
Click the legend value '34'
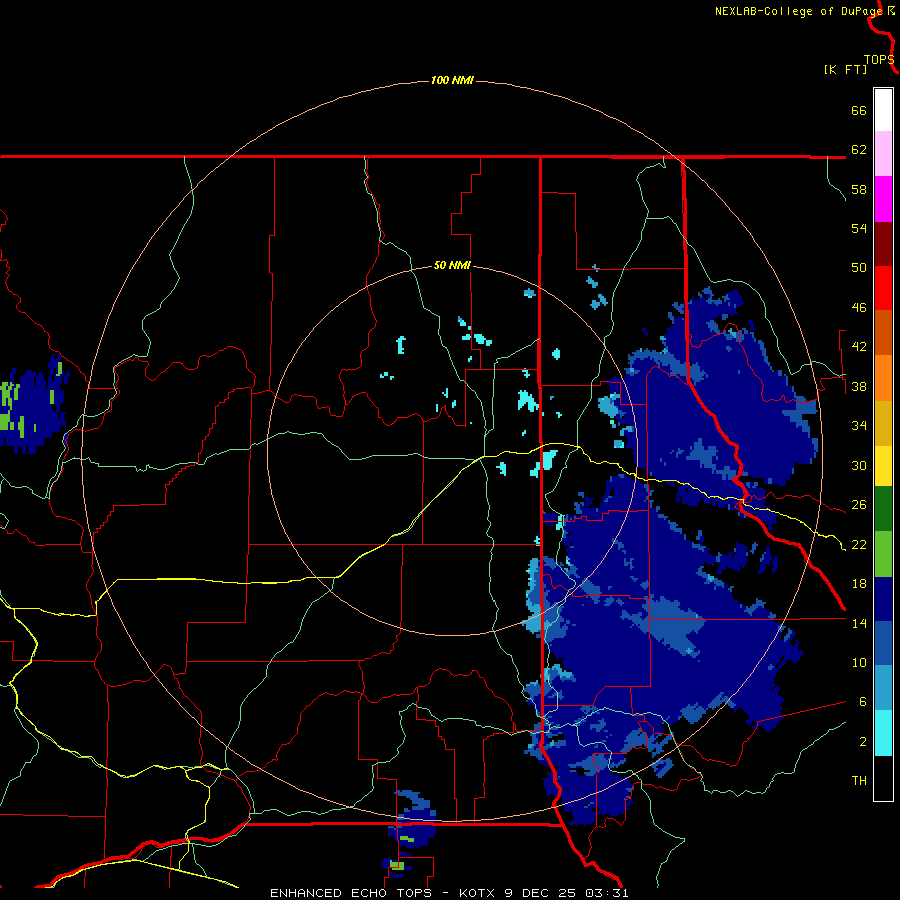click(x=859, y=426)
